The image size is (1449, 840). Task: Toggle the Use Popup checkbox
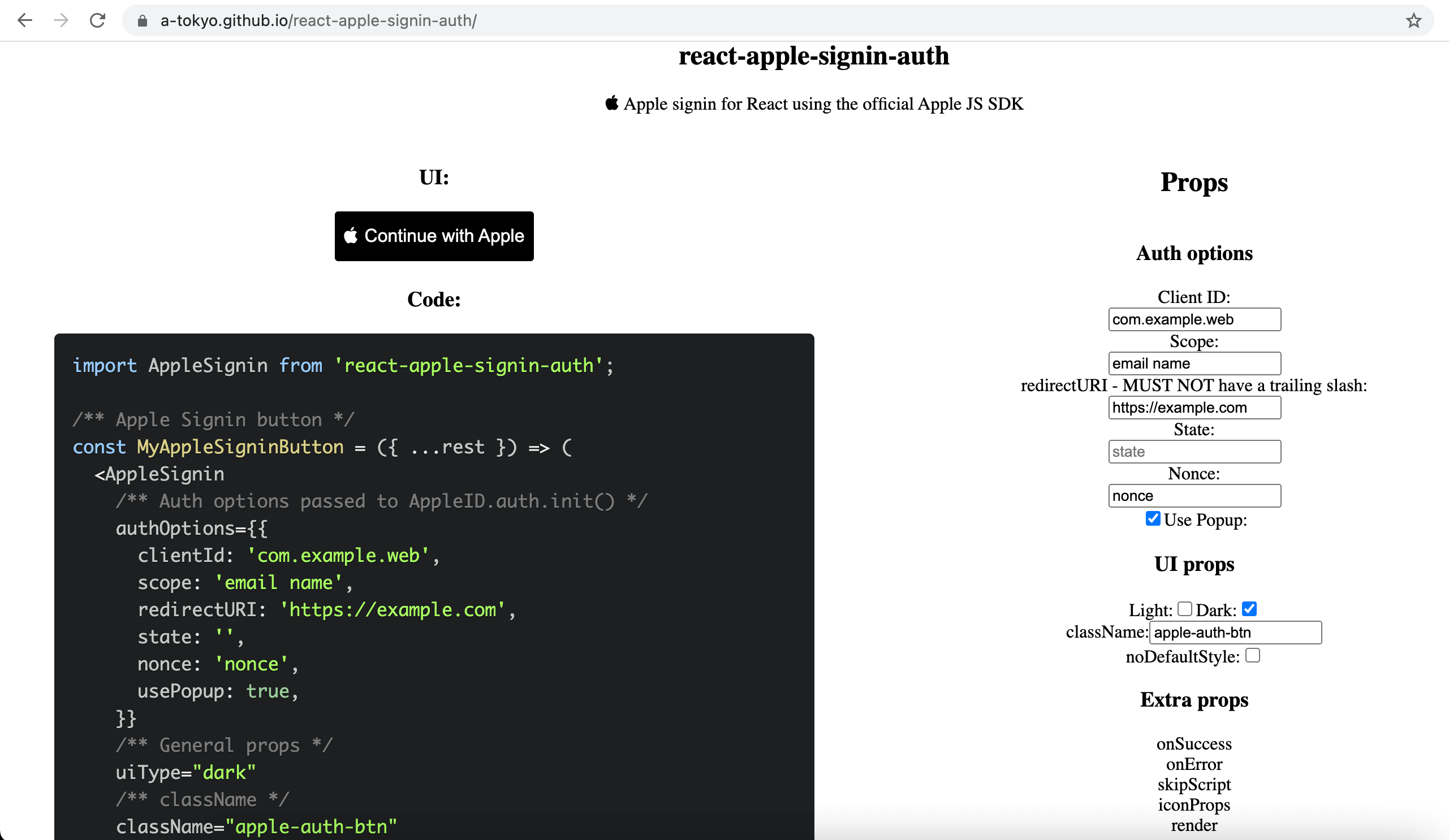1152,519
